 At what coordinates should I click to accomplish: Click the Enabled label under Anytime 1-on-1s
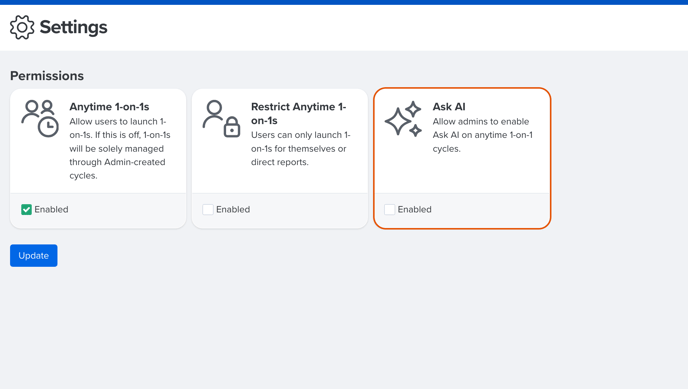tap(51, 210)
